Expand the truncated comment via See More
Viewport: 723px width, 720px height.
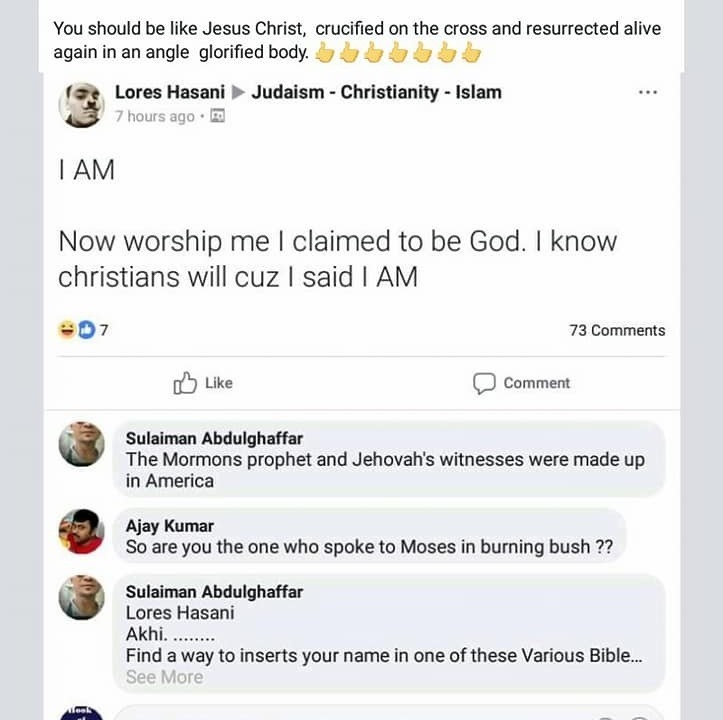click(164, 677)
